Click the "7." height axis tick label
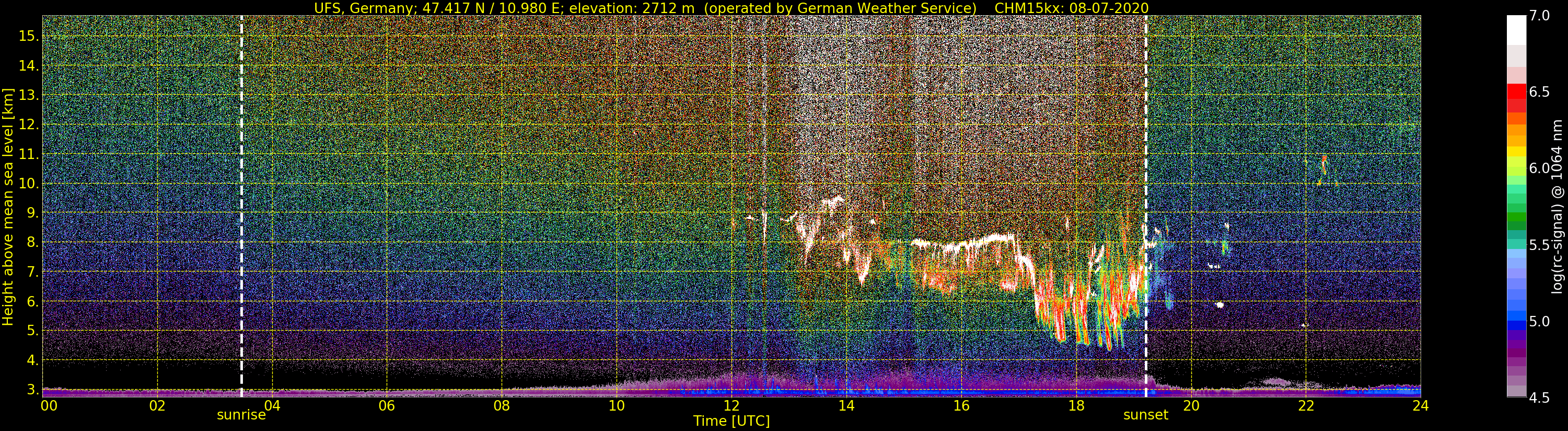The width and height of the screenshot is (1568, 431). 32,272
